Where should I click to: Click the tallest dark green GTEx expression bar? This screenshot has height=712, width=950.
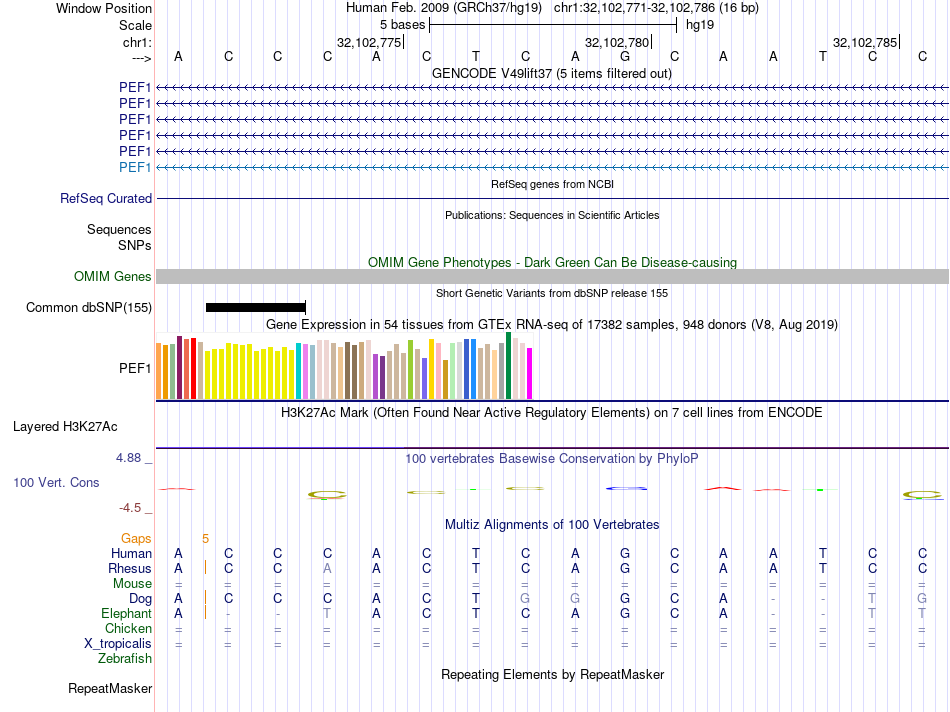click(508, 366)
